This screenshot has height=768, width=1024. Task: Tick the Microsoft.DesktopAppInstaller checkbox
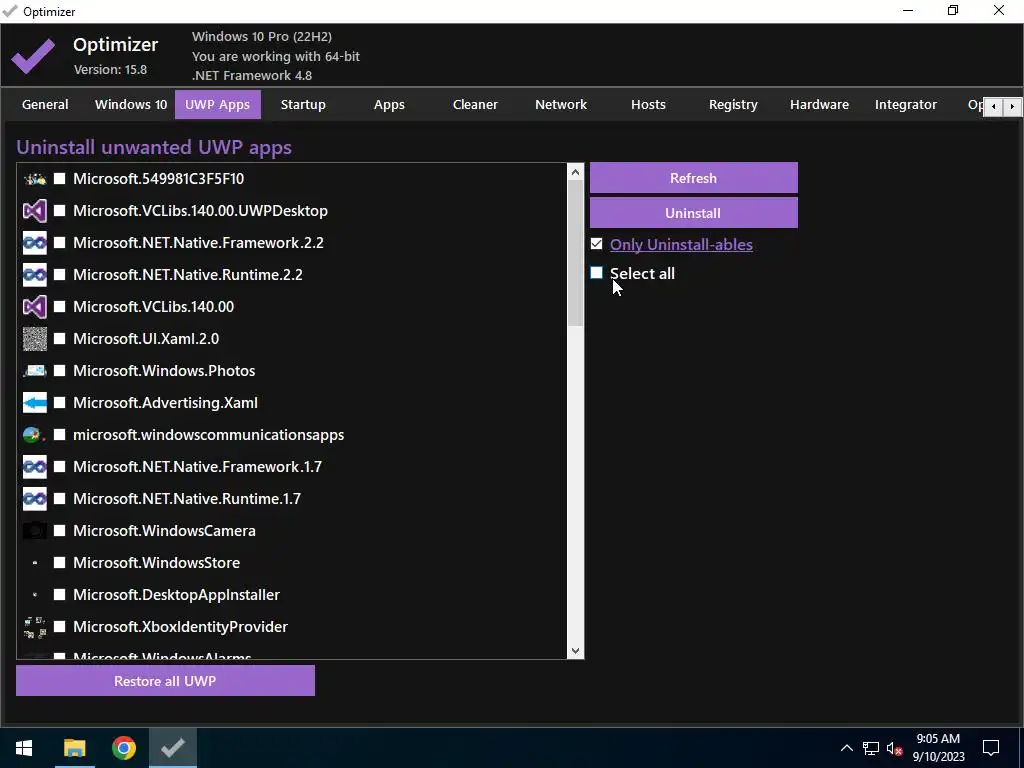(59, 595)
